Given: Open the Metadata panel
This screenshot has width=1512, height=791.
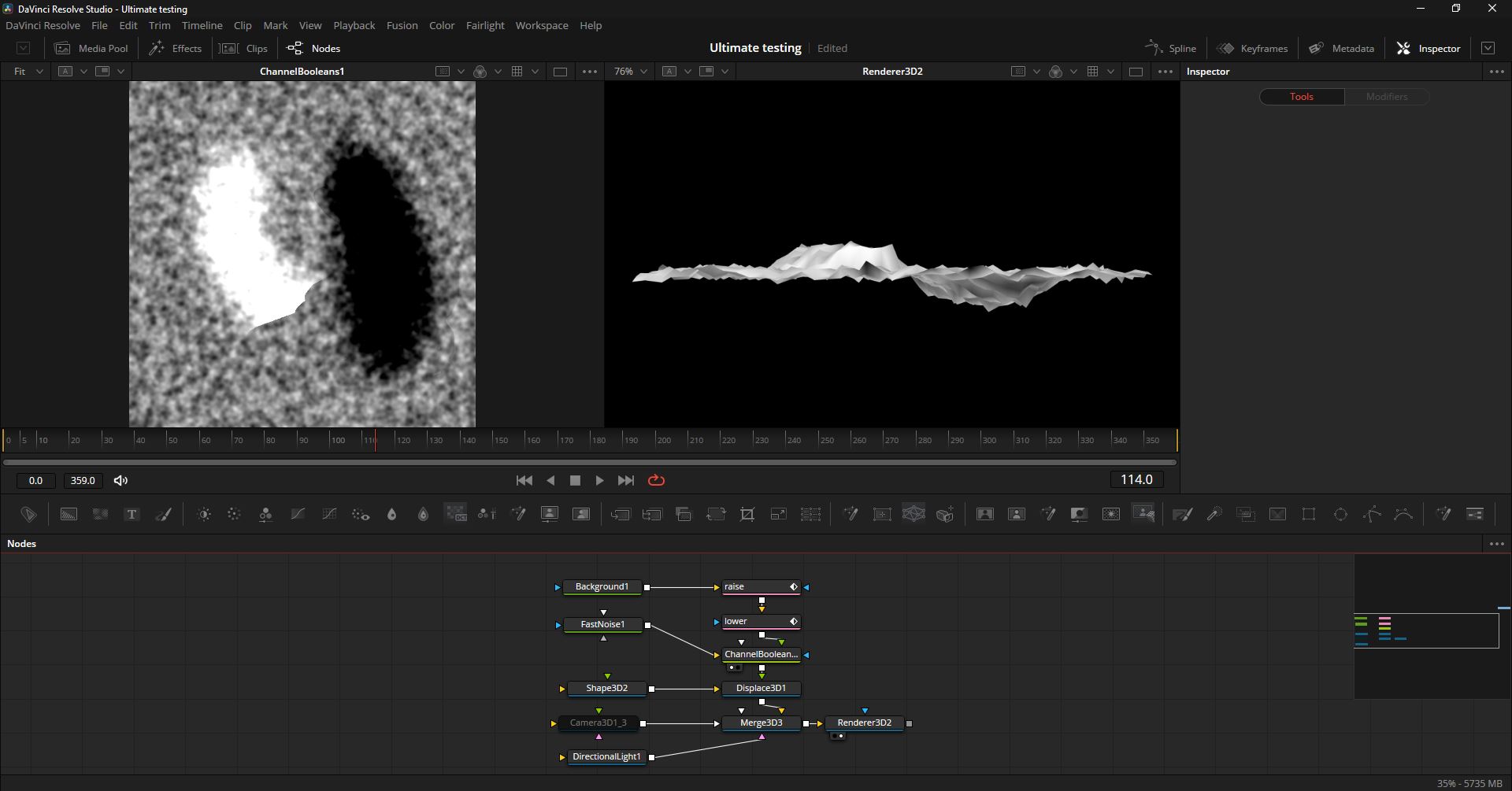Looking at the screenshot, I should [1341, 48].
